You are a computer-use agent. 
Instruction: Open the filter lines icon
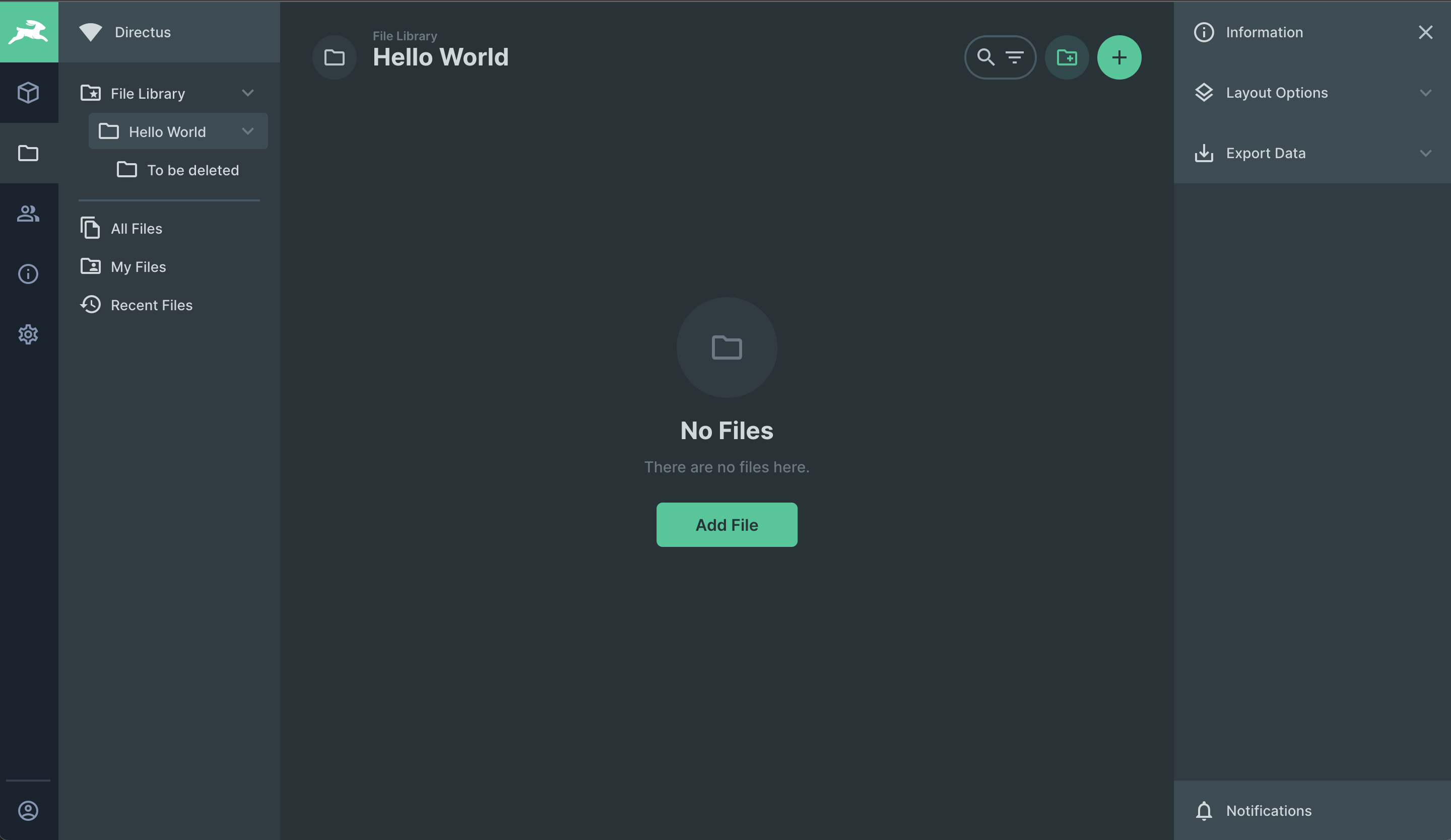pyautogui.click(x=1015, y=57)
